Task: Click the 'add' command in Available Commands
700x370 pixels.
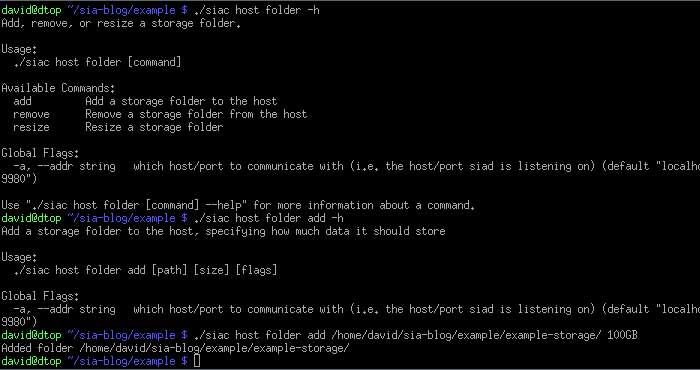Action: [x=22, y=101]
